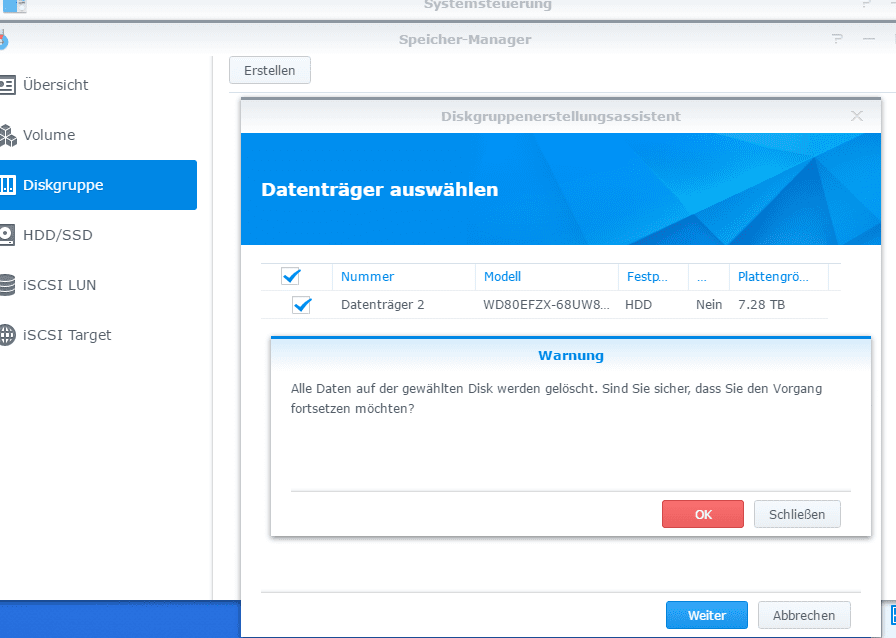Click the Speicher-Manager app icon in title bar

[x=4, y=39]
